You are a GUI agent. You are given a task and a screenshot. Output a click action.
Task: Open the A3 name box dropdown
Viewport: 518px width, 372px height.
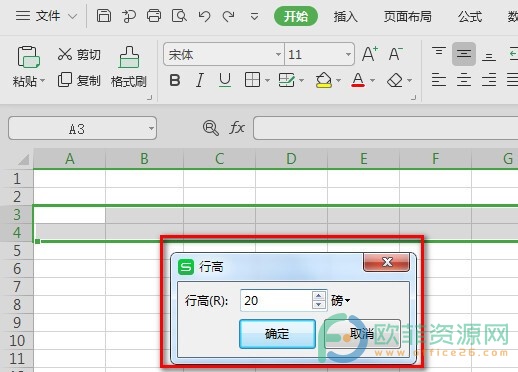pyautogui.click(x=151, y=128)
